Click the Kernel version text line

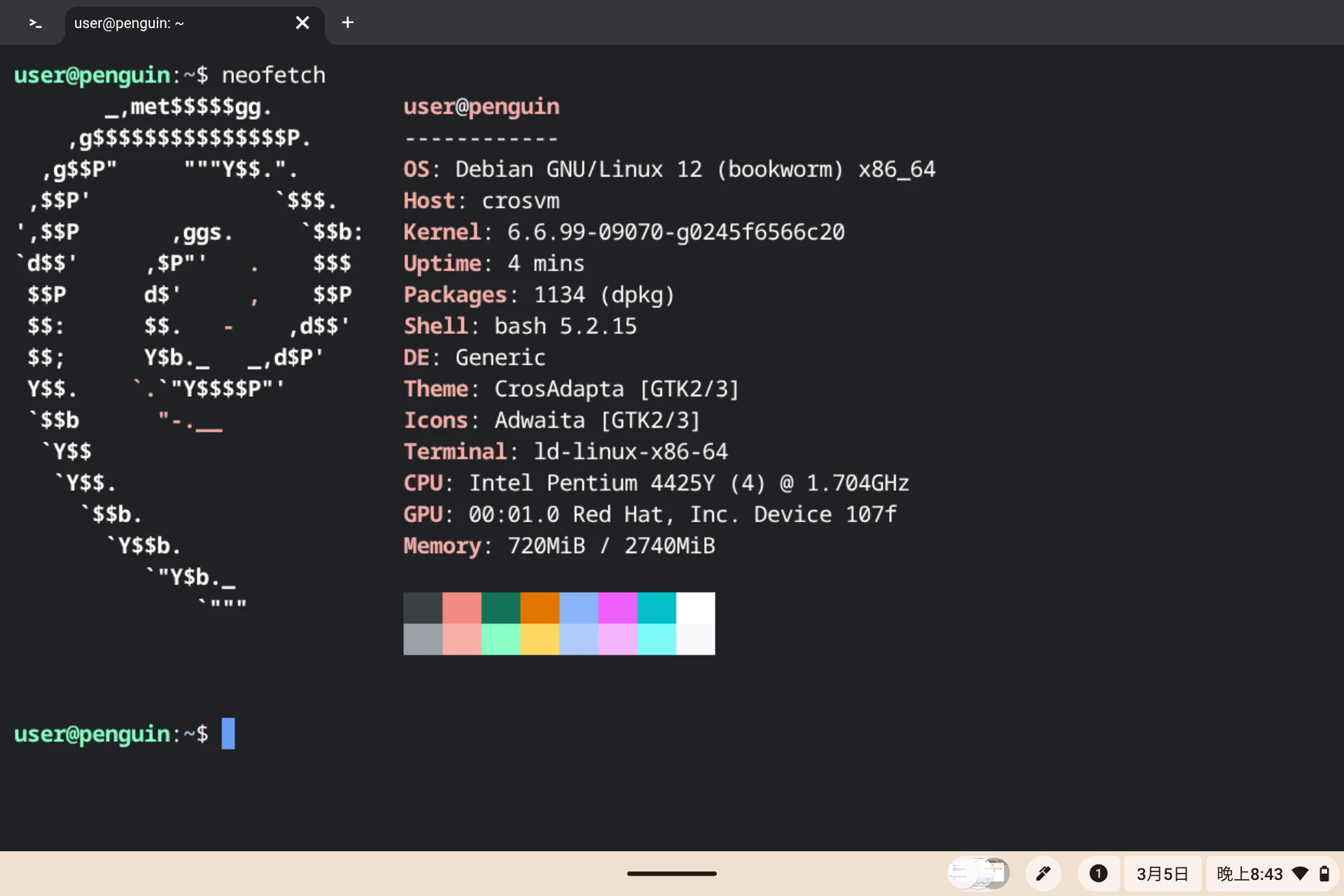[x=623, y=232]
